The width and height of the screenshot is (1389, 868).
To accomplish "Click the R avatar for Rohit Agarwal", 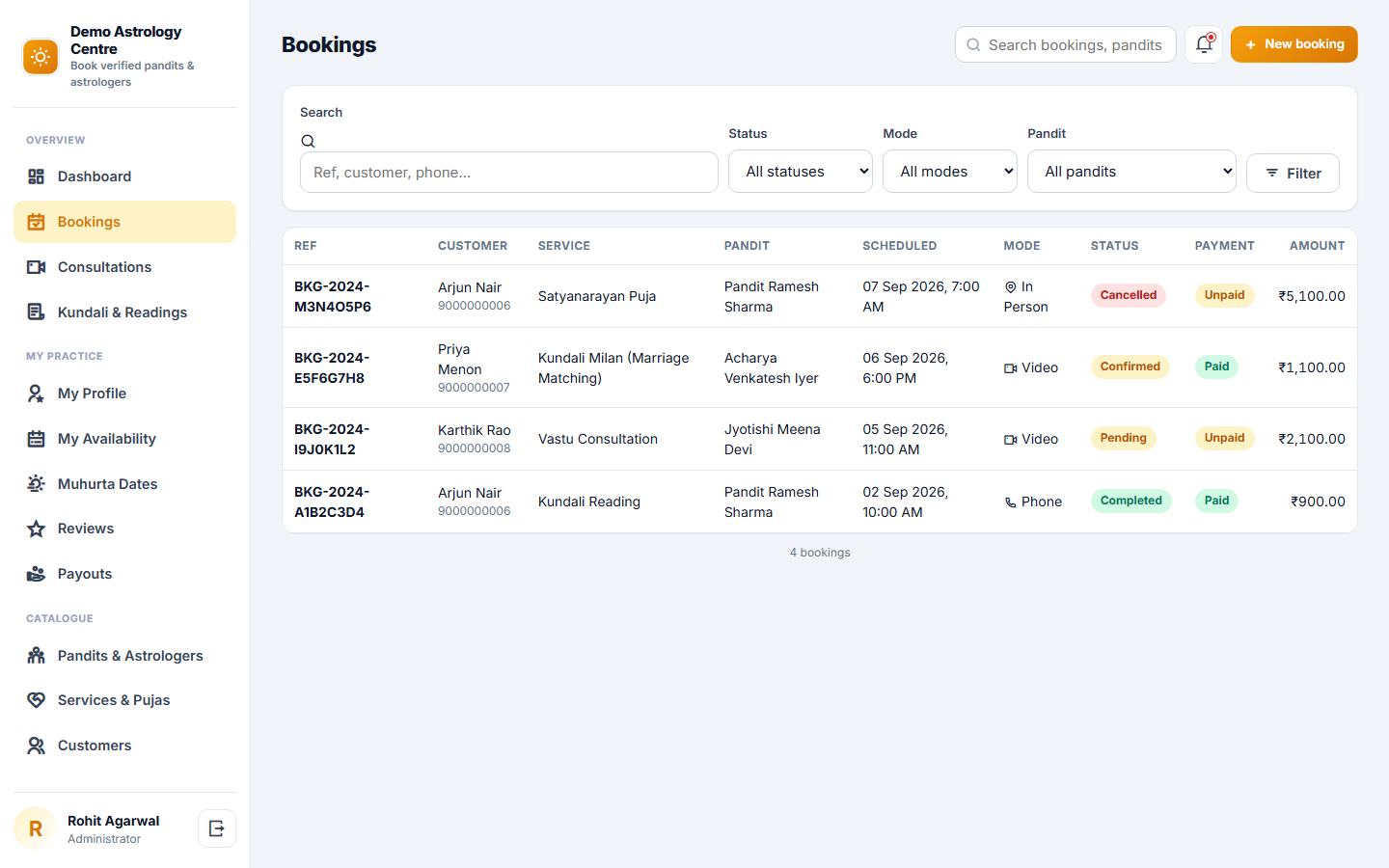I will click(x=36, y=828).
